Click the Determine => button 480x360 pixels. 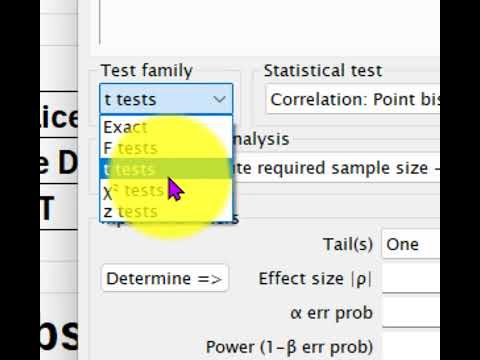point(165,278)
